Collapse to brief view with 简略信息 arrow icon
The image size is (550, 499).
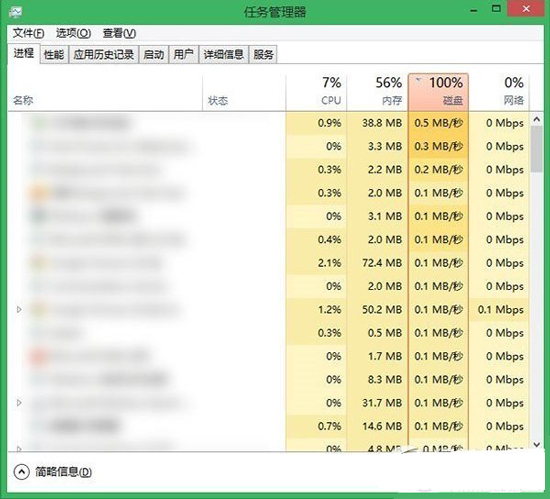click(x=21, y=472)
